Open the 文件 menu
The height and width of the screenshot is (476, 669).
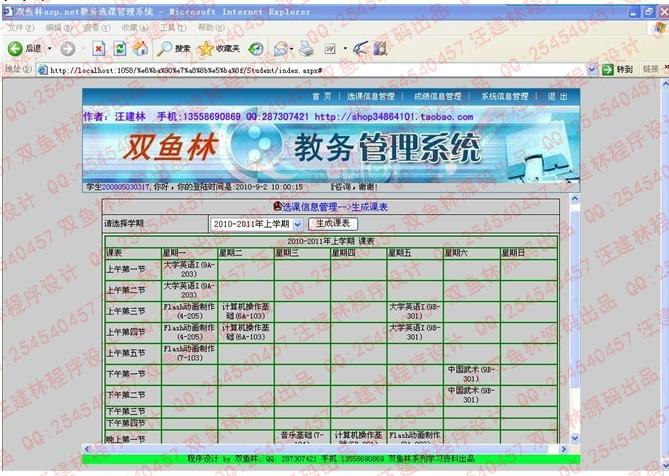click(x=21, y=28)
